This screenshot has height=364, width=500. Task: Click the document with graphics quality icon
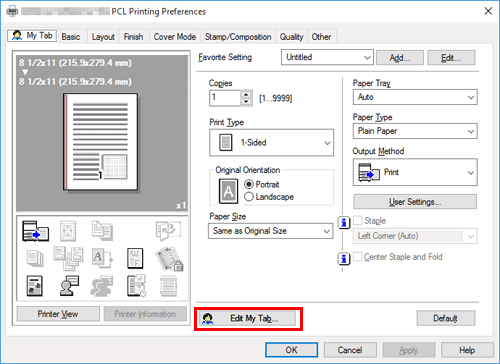point(34,286)
